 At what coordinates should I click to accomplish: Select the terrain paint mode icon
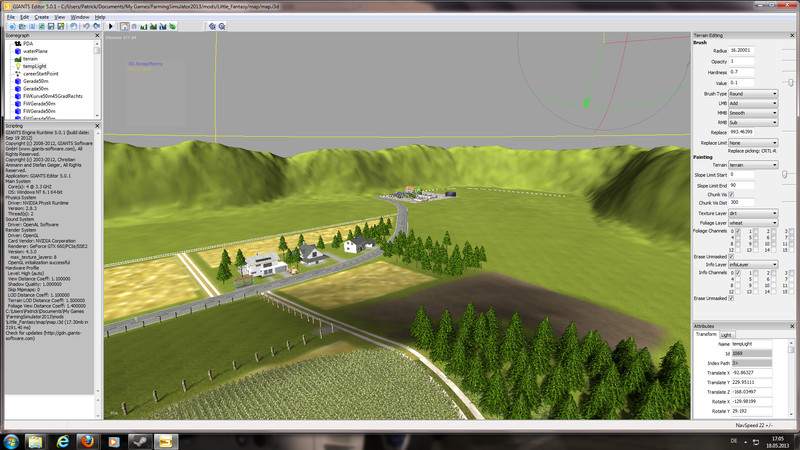coord(153,26)
